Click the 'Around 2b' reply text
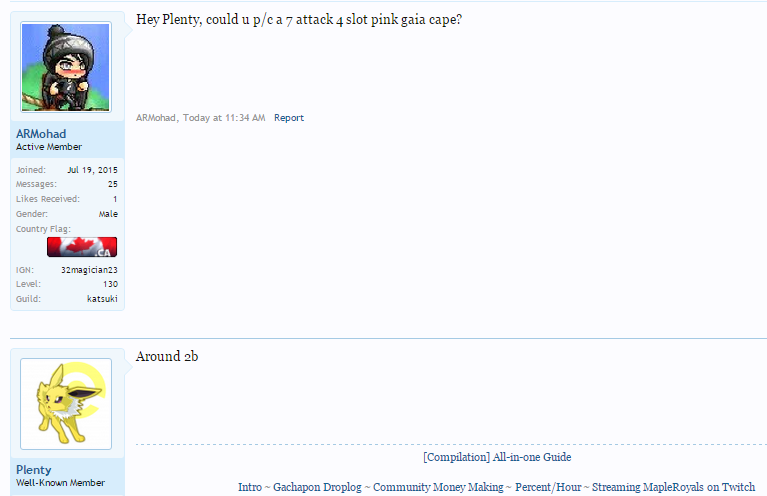Screen dimensions: 767x496 point(167,357)
